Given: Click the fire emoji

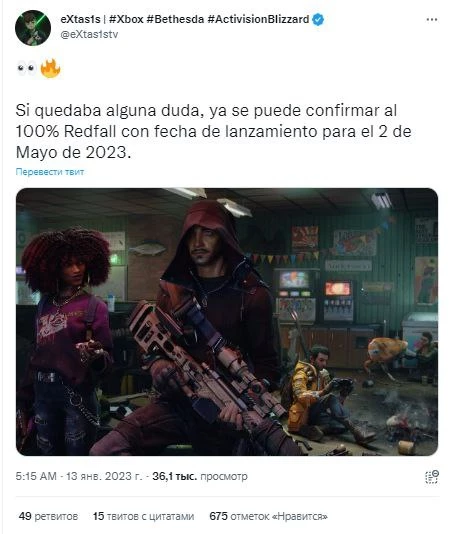Looking at the screenshot, I should pyautogui.click(x=50, y=68).
